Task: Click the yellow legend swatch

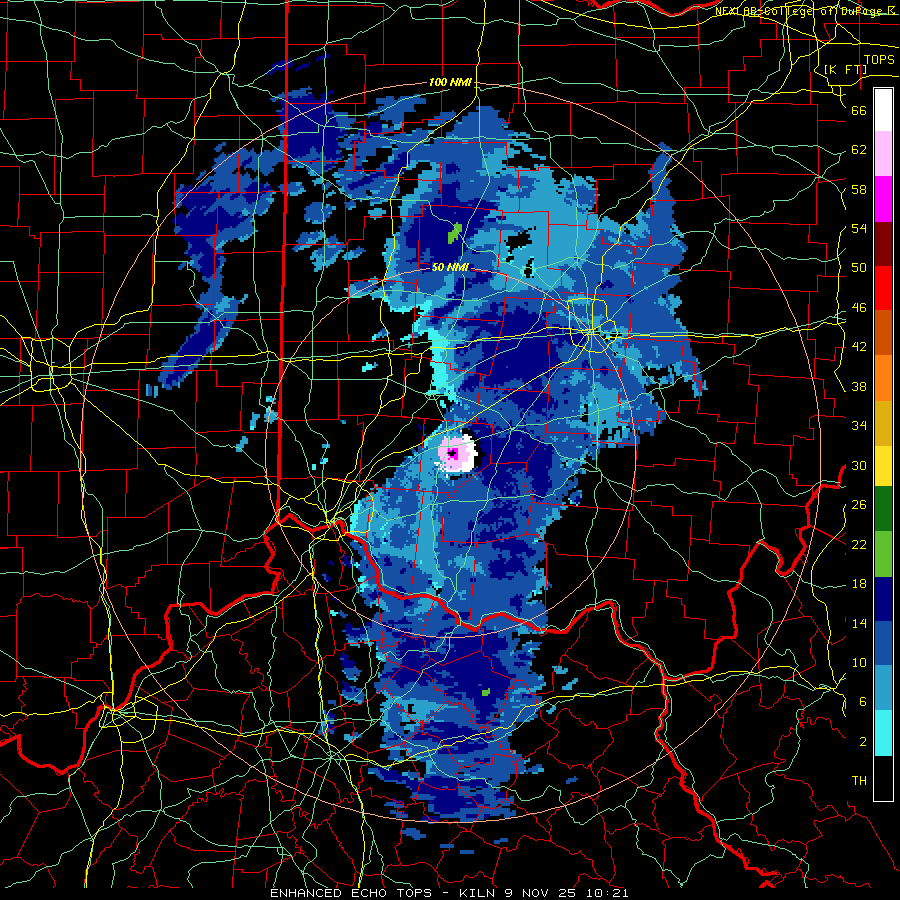Action: click(x=883, y=465)
